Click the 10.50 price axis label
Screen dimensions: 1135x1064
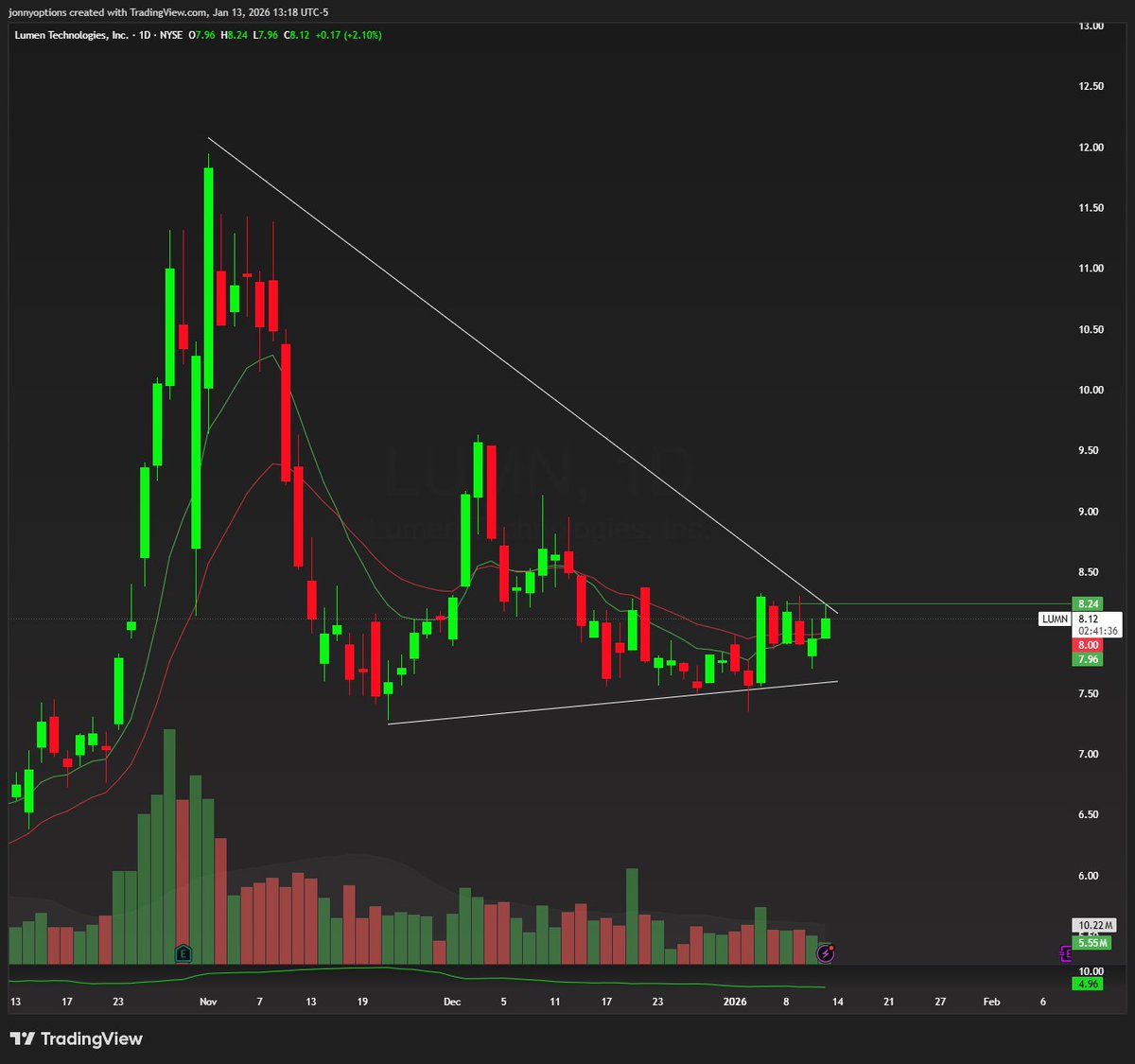(1091, 329)
